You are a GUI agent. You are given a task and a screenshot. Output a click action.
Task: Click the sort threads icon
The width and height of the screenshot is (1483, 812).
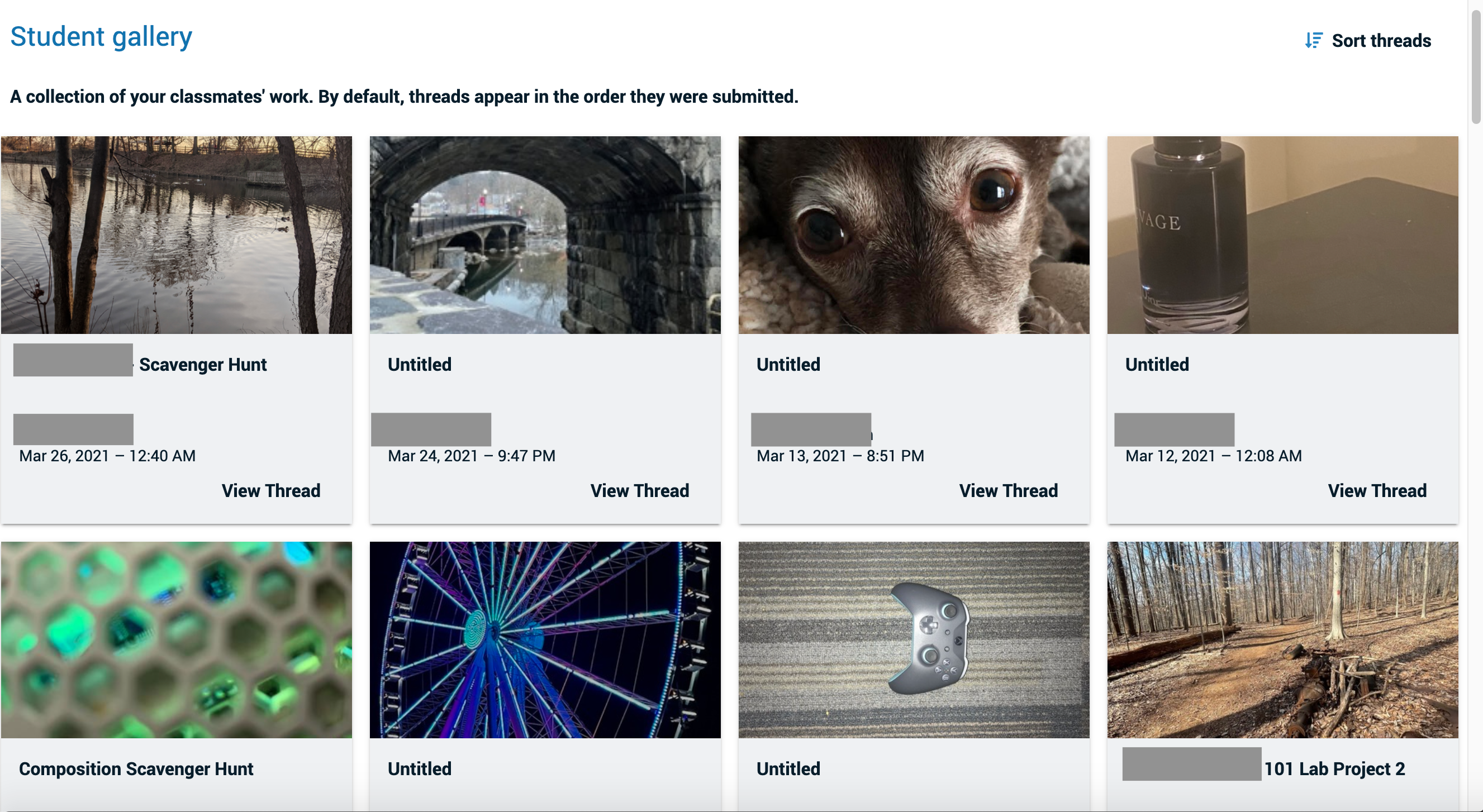pyautogui.click(x=1313, y=40)
